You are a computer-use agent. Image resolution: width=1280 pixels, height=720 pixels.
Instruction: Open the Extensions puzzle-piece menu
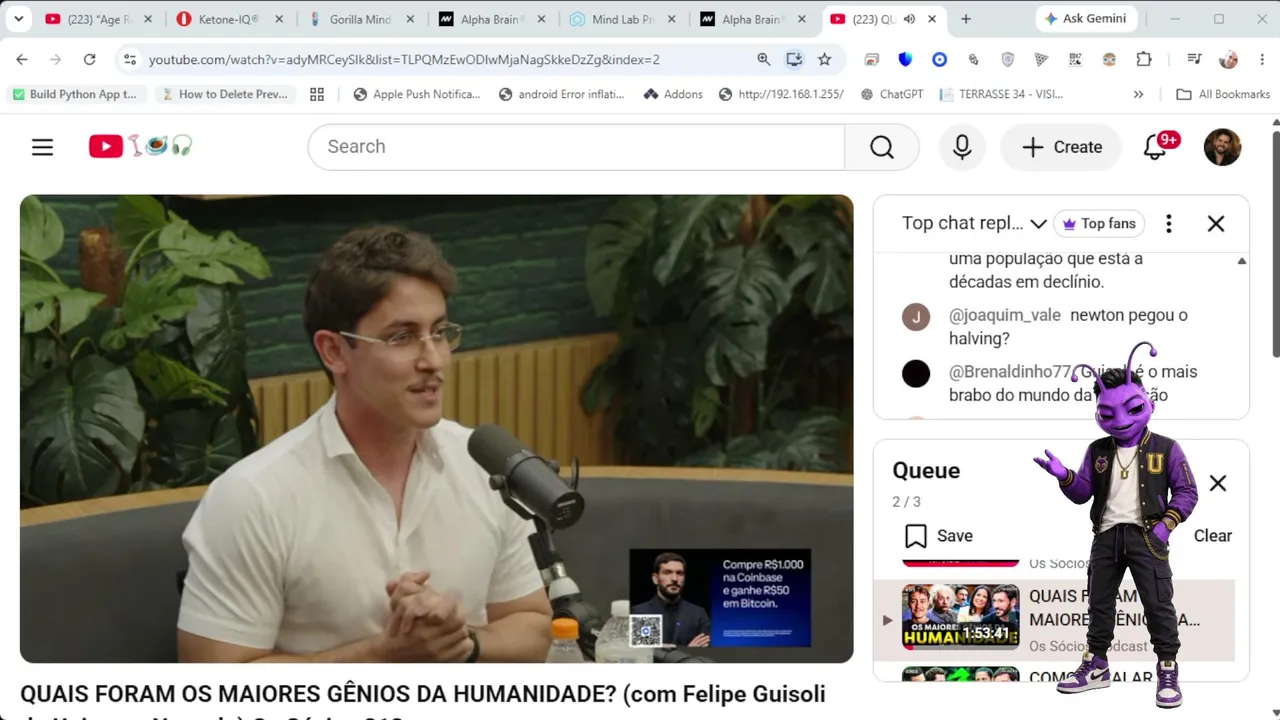click(1144, 60)
